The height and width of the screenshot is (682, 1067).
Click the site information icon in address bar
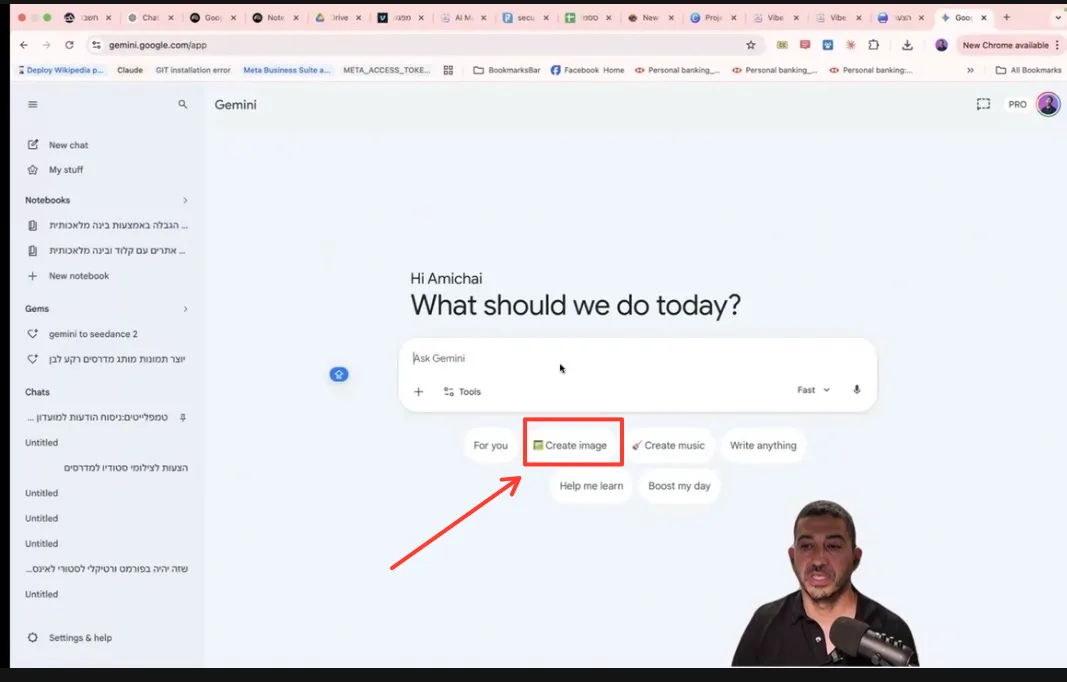(x=96, y=45)
